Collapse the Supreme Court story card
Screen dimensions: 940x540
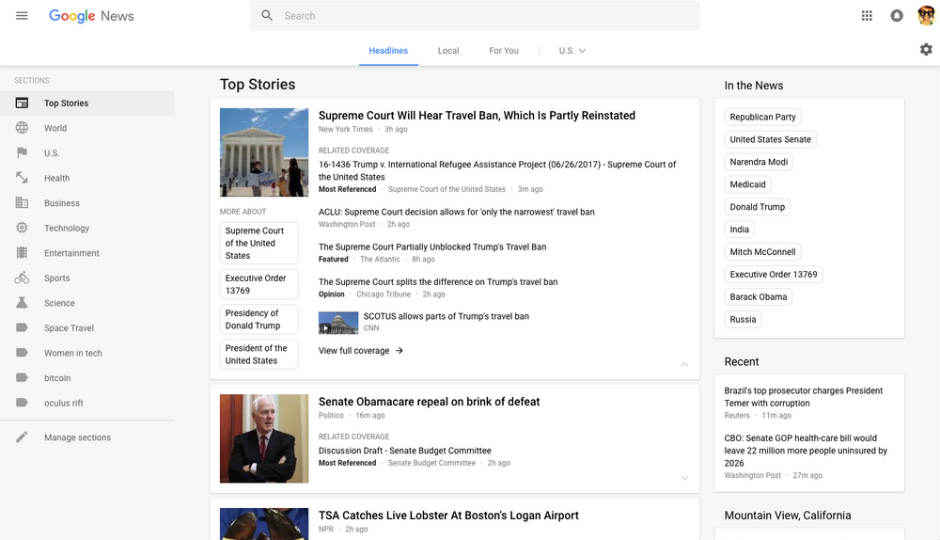(684, 364)
